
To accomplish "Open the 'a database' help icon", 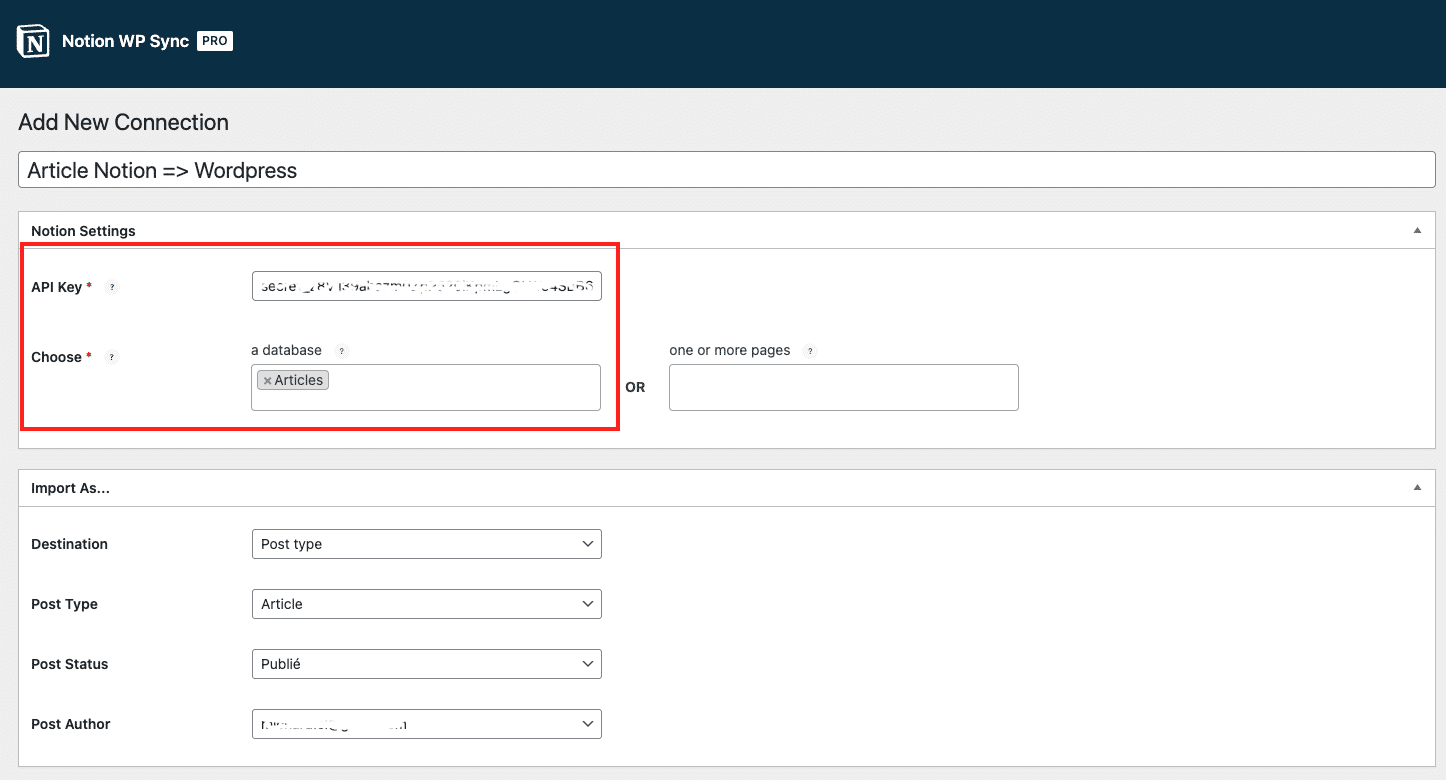I will (x=341, y=350).
